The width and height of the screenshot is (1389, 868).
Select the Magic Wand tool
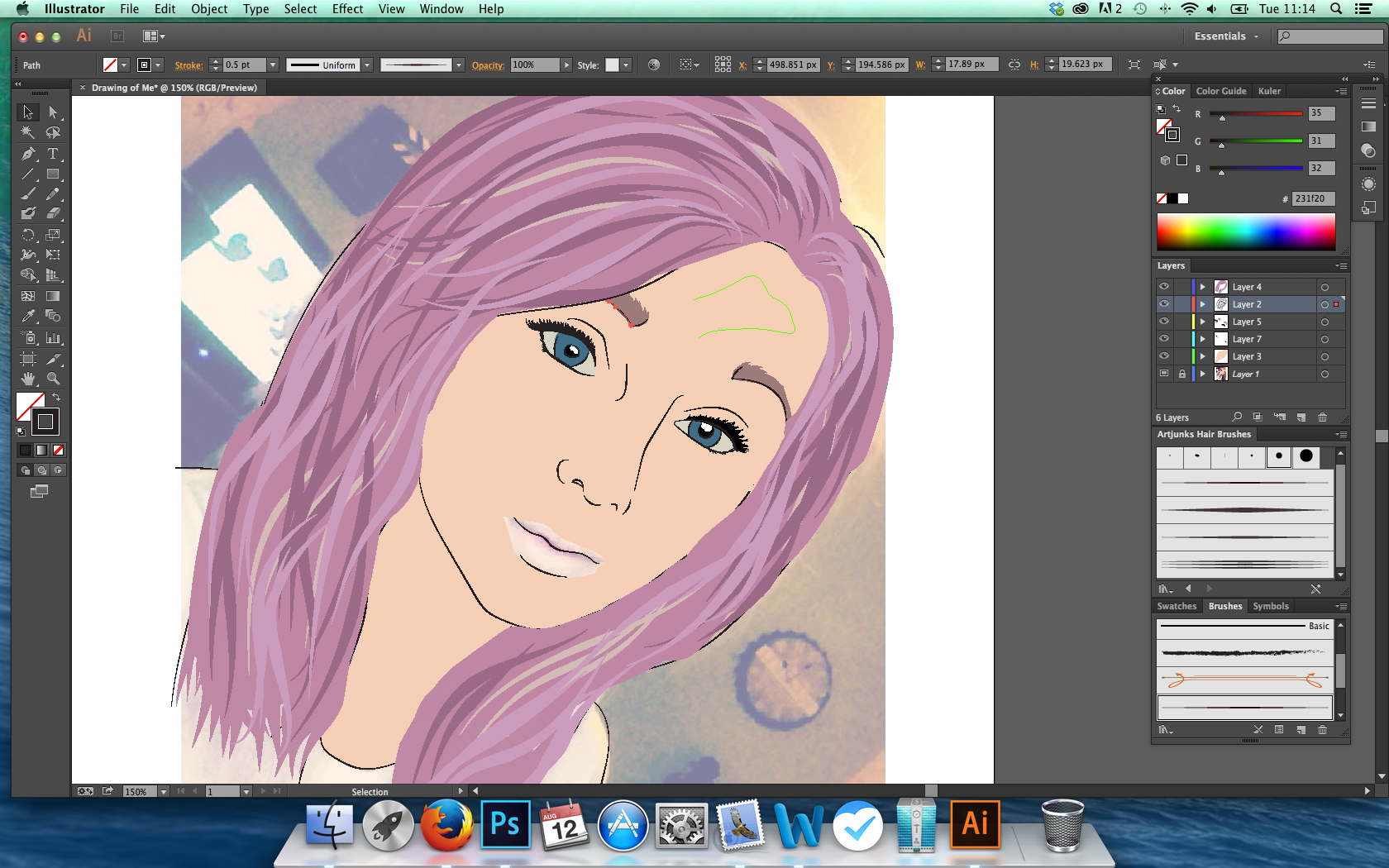point(28,132)
